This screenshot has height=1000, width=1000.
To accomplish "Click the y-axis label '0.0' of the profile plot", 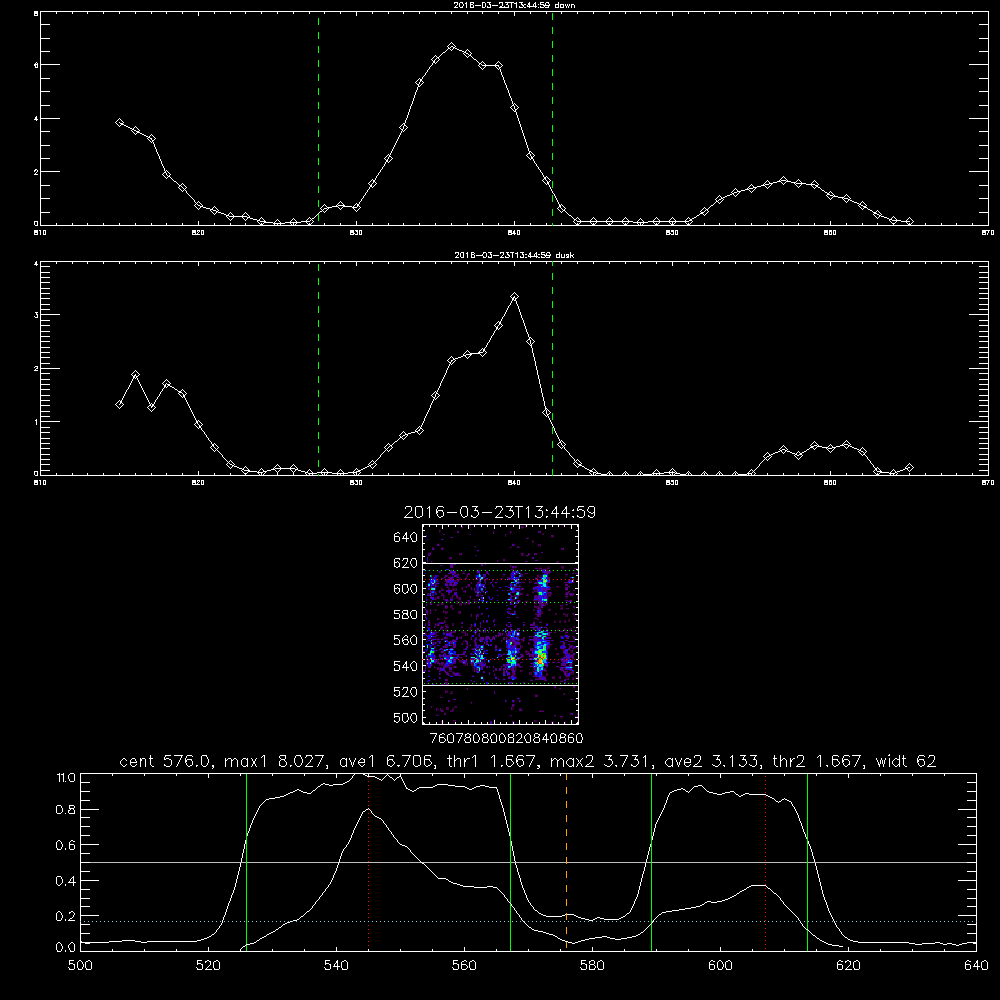I will [66, 947].
